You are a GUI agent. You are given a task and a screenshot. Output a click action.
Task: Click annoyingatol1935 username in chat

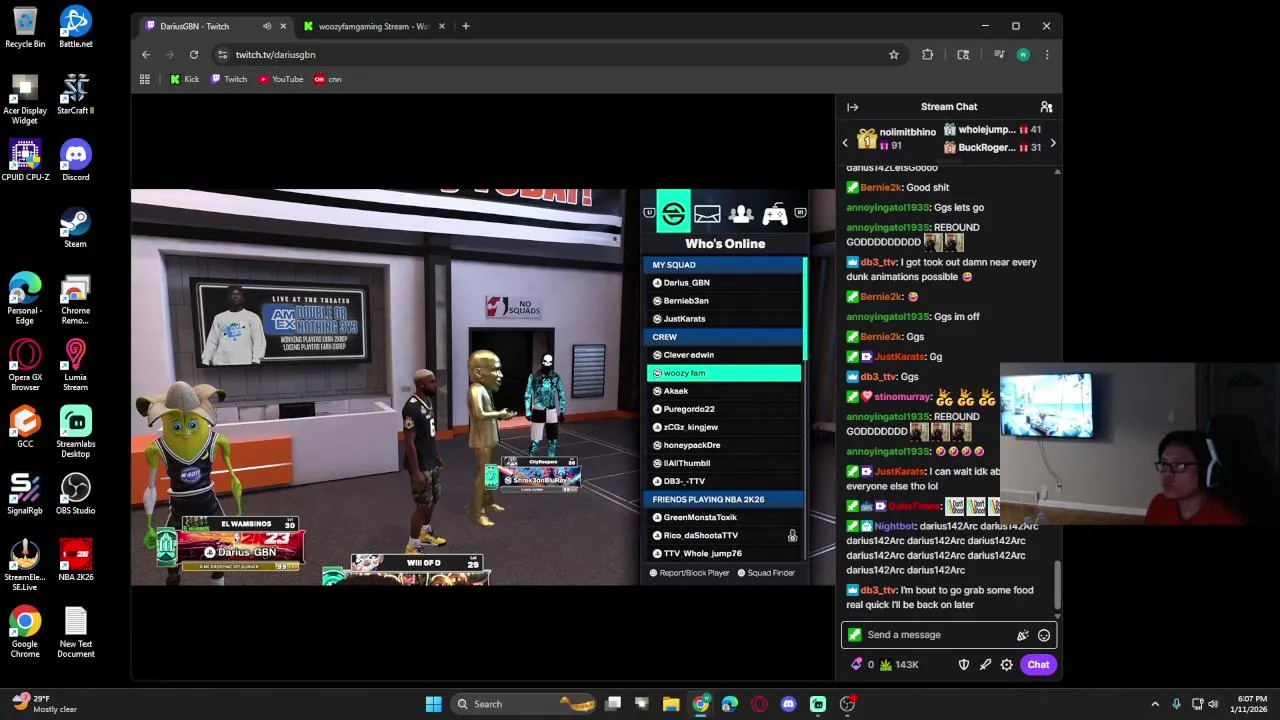click(888, 207)
